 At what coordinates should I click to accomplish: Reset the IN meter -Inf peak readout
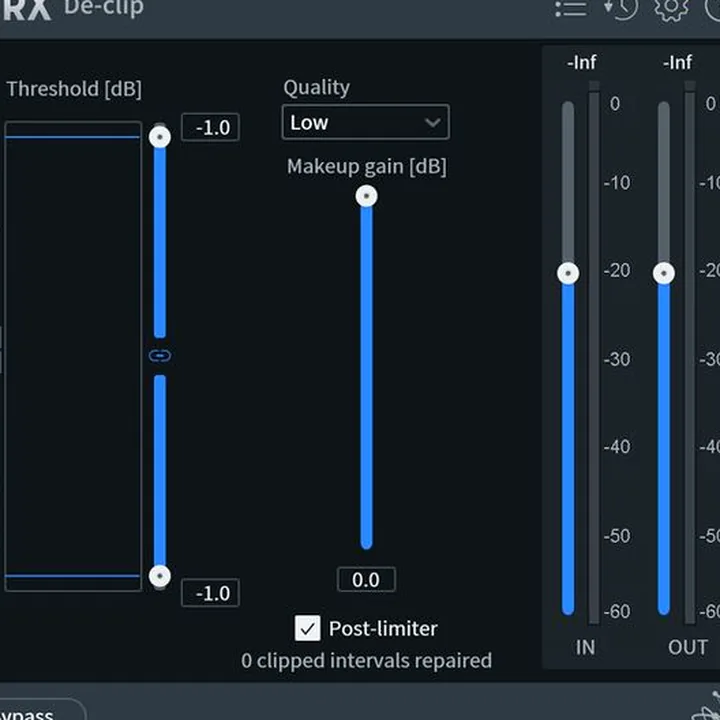coord(581,62)
